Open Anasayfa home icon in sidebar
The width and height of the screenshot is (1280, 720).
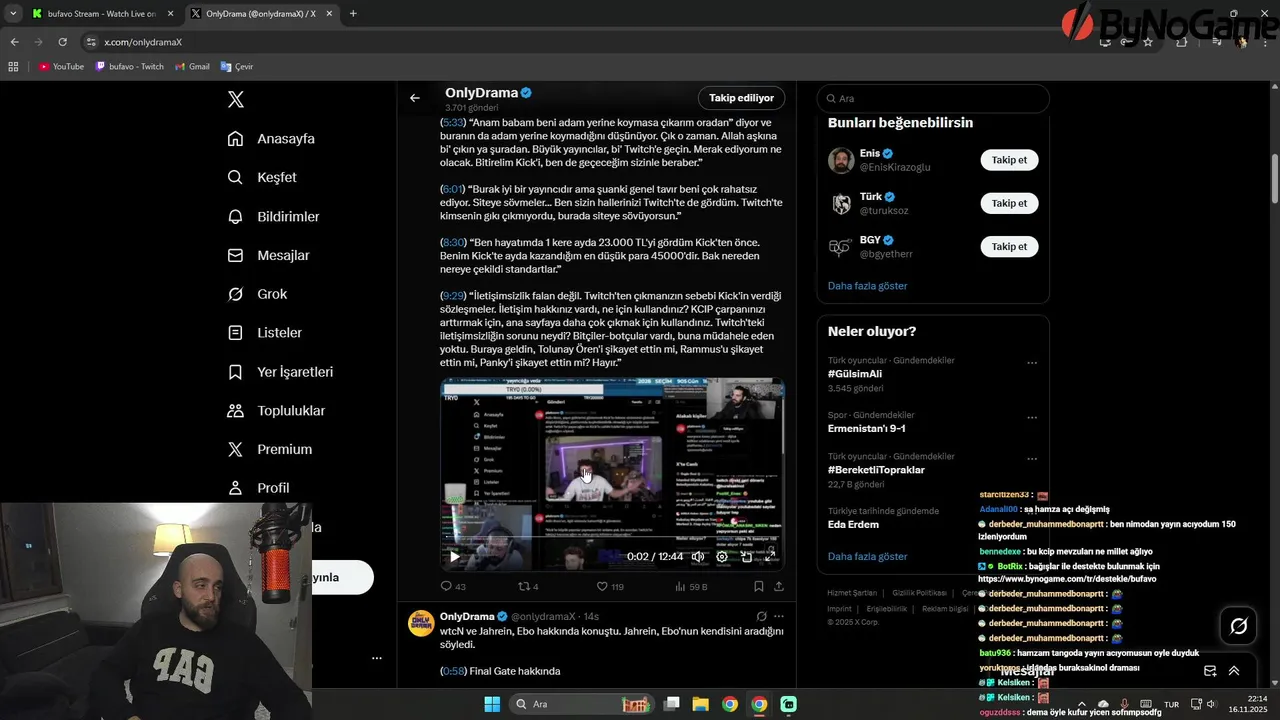coord(235,139)
